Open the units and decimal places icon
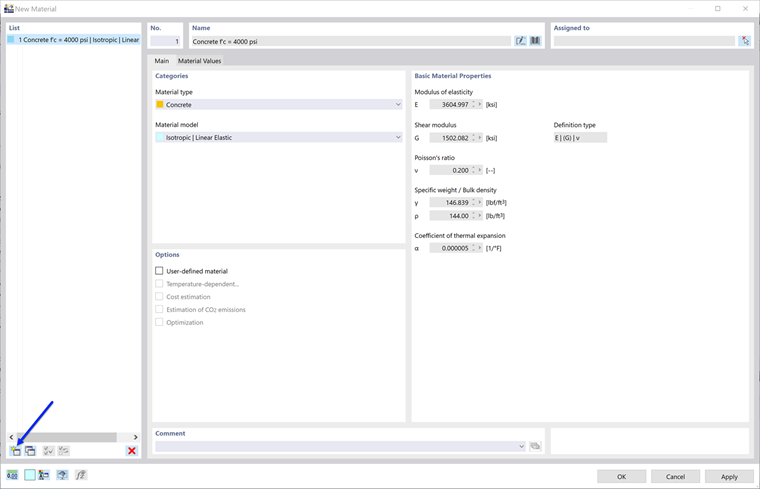 point(12,475)
